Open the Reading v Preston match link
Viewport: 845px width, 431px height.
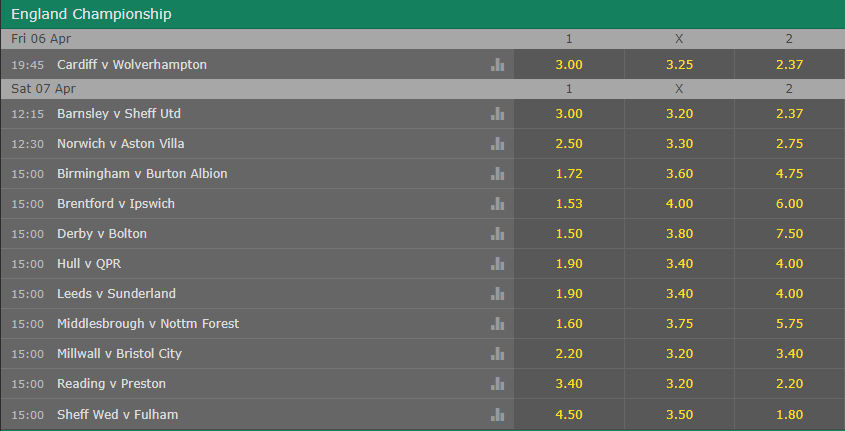(x=111, y=384)
